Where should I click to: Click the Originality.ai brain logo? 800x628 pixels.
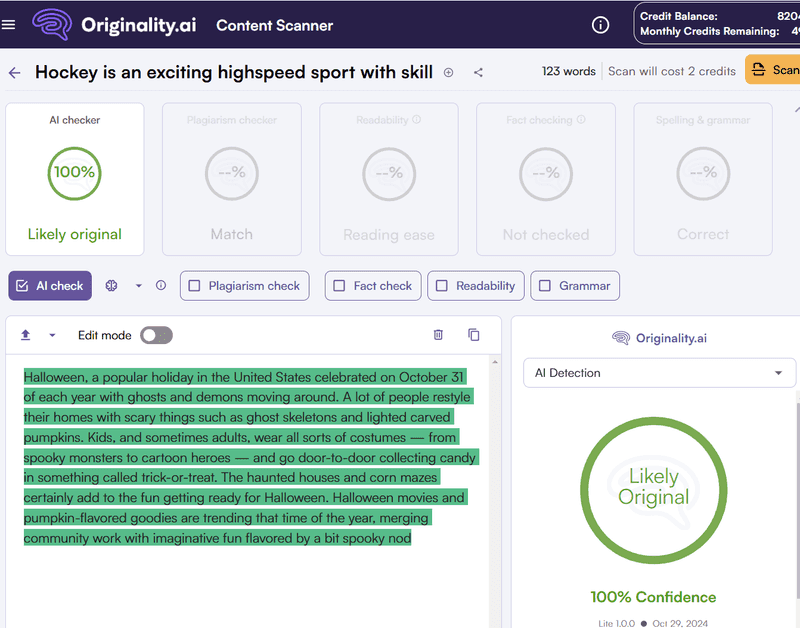click(52, 24)
